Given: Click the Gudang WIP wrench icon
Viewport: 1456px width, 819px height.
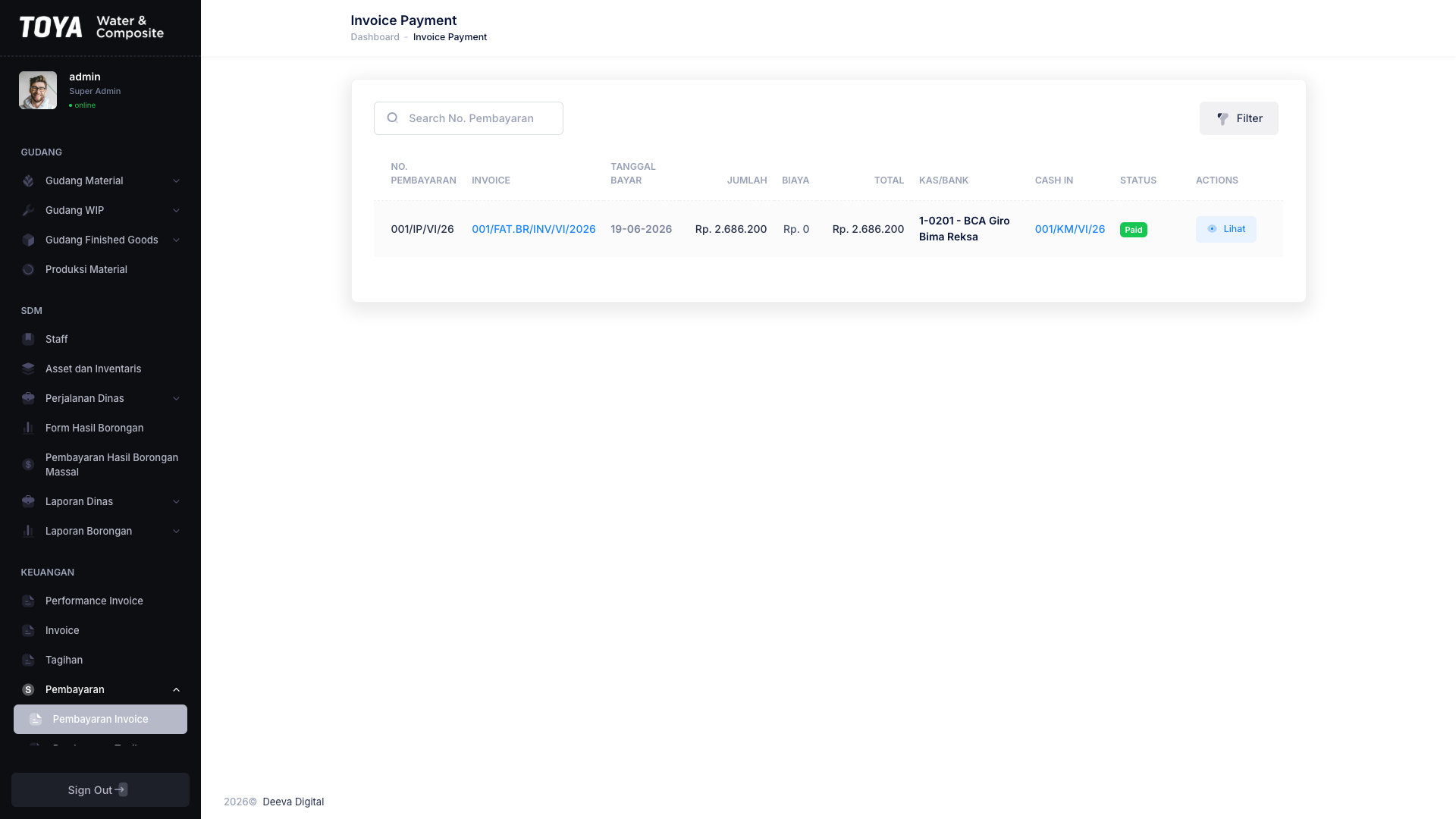Looking at the screenshot, I should [x=28, y=210].
